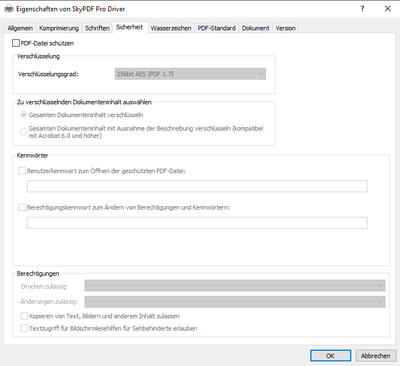
Task: Click the printer icon in title bar
Action: point(9,9)
